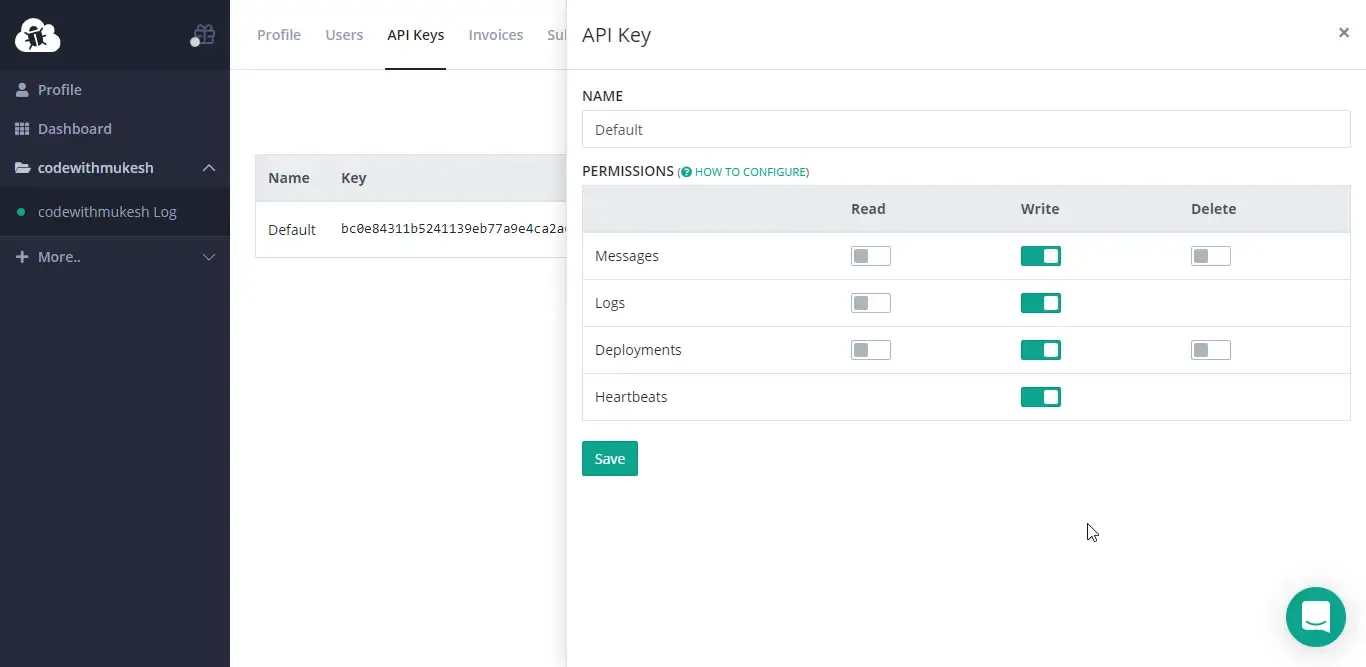Click the Dashboard grid icon
Image resolution: width=1366 pixels, height=667 pixels.
[x=23, y=128]
